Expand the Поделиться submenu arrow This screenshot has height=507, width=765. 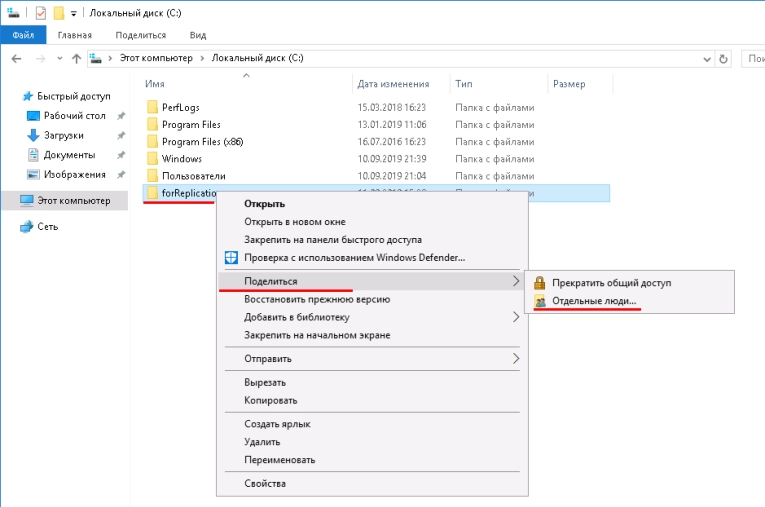(x=516, y=282)
